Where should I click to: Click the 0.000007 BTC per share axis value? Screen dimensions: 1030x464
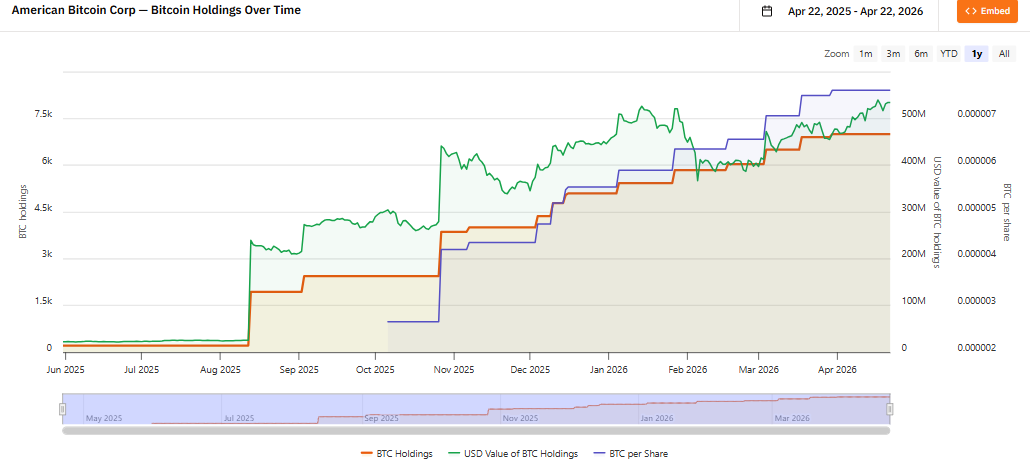pos(977,114)
